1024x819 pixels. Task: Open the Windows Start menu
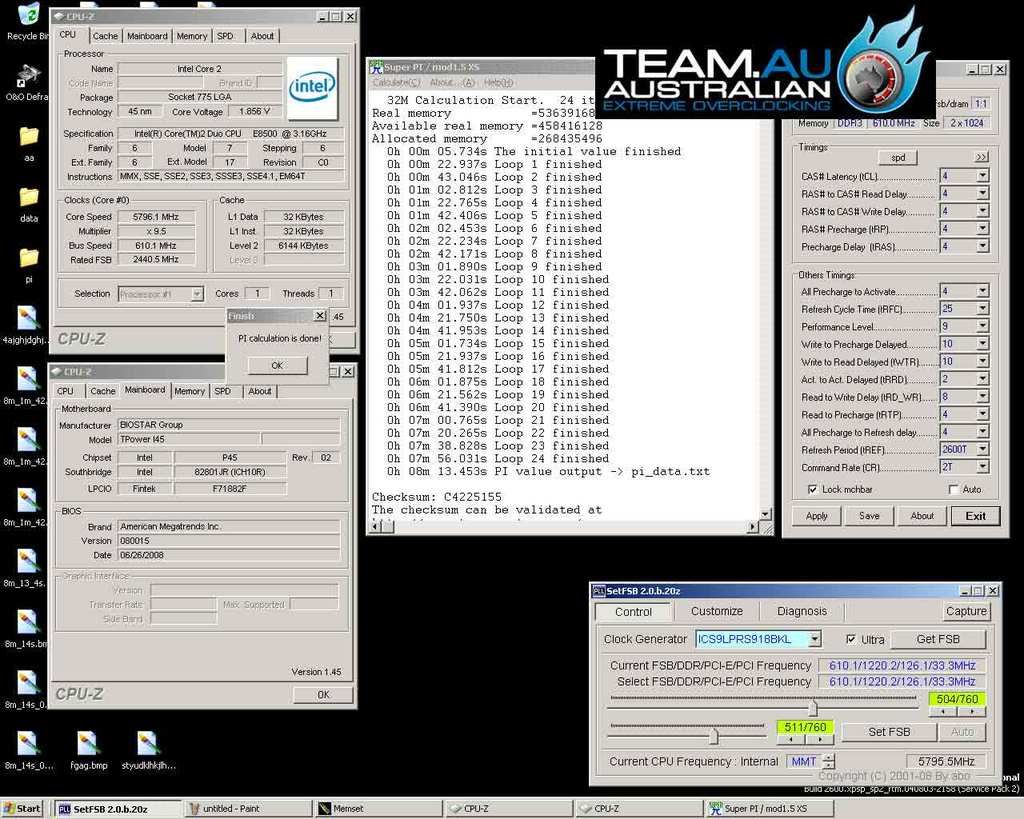tap(22, 809)
